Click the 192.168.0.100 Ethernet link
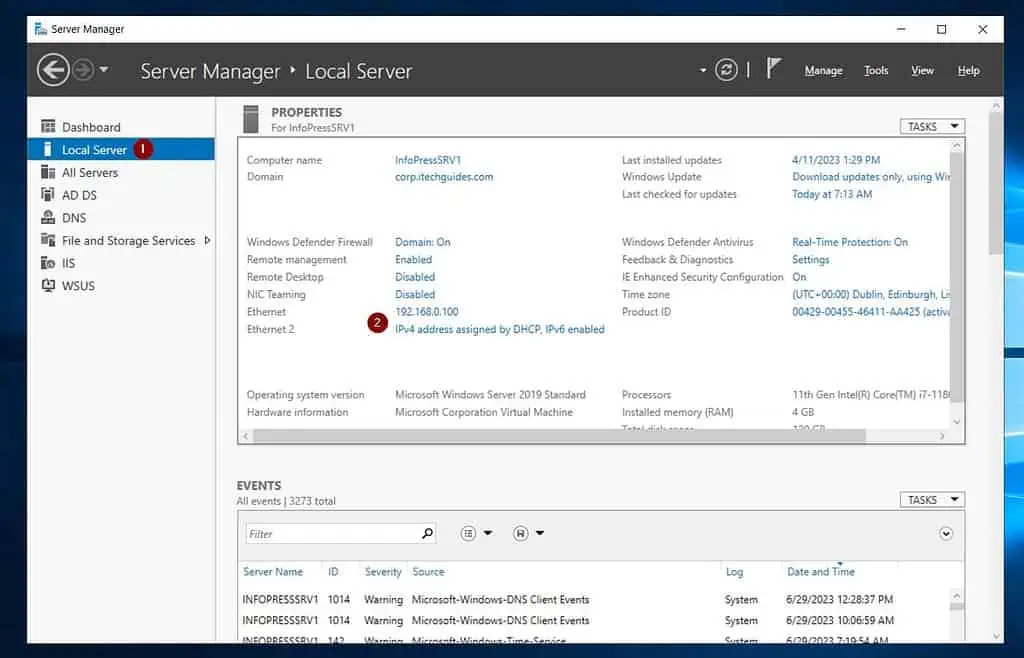The image size is (1024, 658). coord(426,312)
